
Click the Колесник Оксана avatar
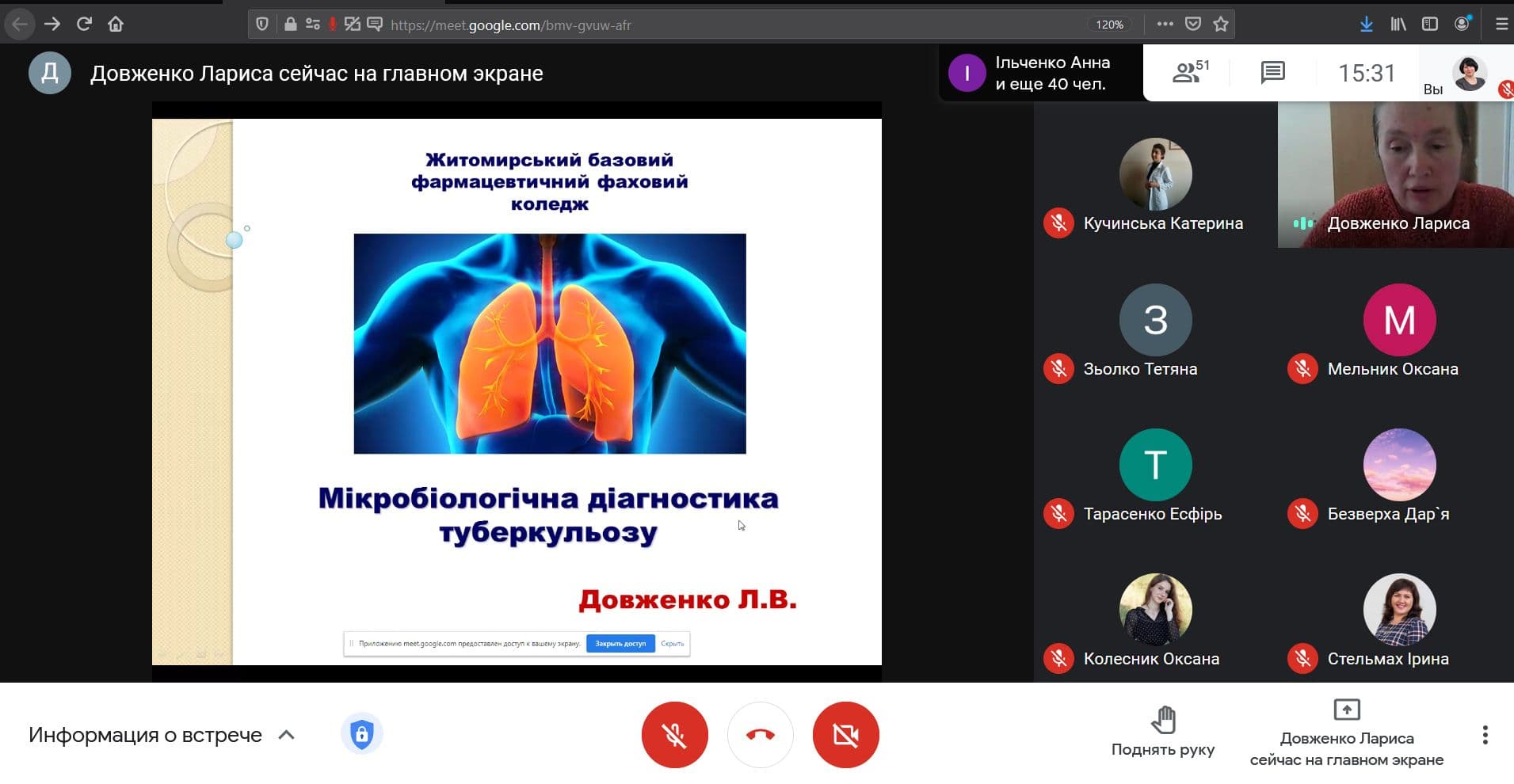[1155, 610]
